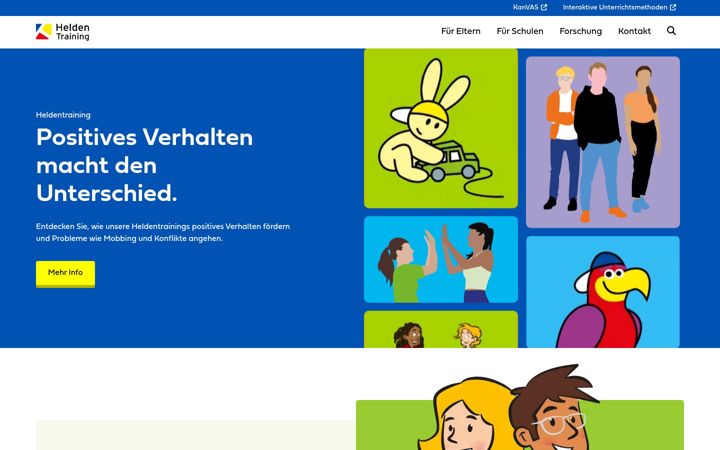Open Interaktive Unterrichtsmethoden link
This screenshot has height=450, width=720.
point(619,7)
